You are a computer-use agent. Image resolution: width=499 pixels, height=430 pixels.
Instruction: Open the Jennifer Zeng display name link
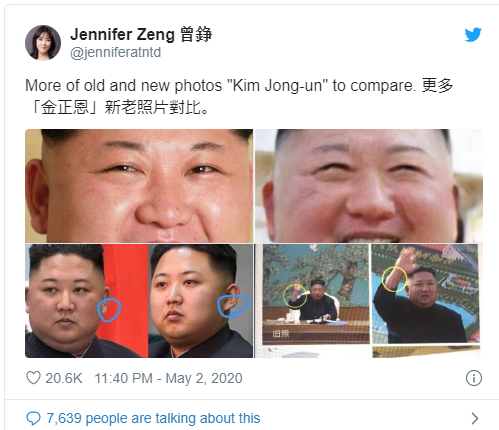click(x=141, y=34)
